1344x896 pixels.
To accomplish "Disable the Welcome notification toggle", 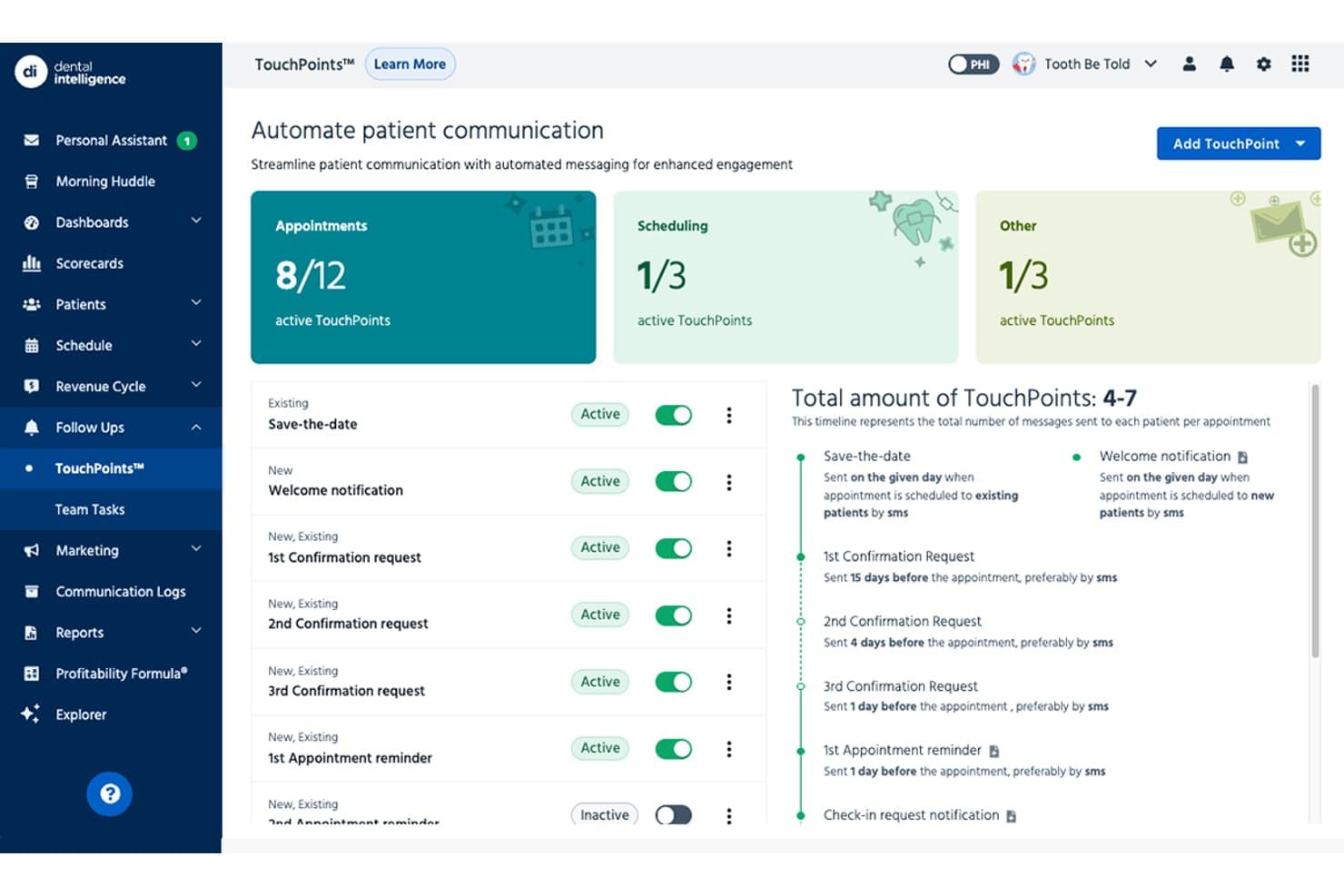I will pos(674,481).
